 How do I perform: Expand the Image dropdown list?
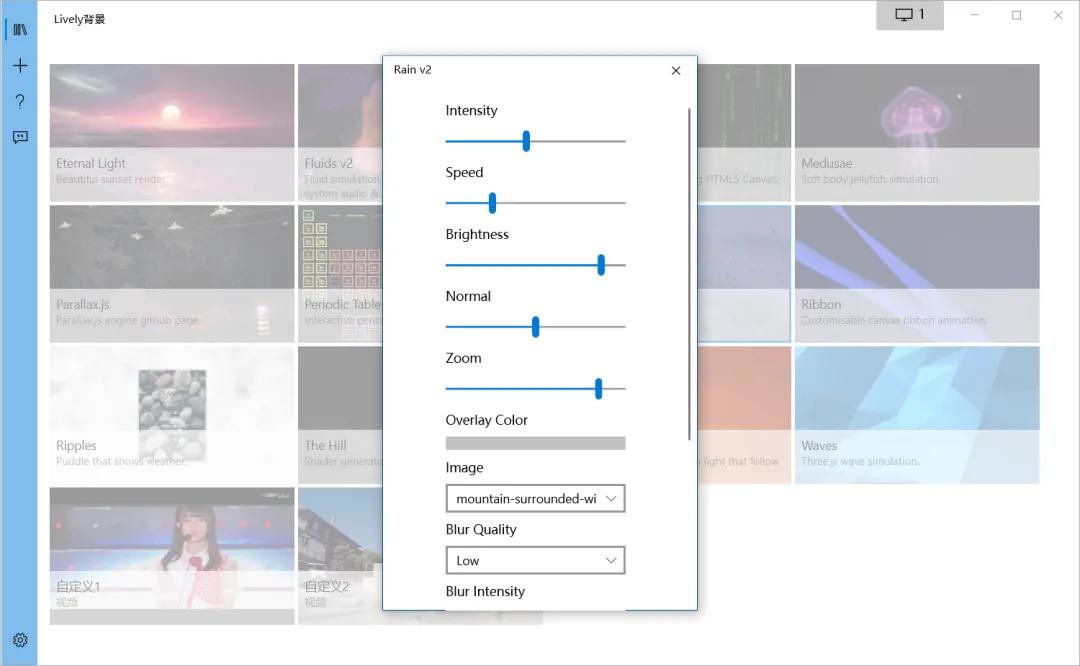(x=535, y=498)
